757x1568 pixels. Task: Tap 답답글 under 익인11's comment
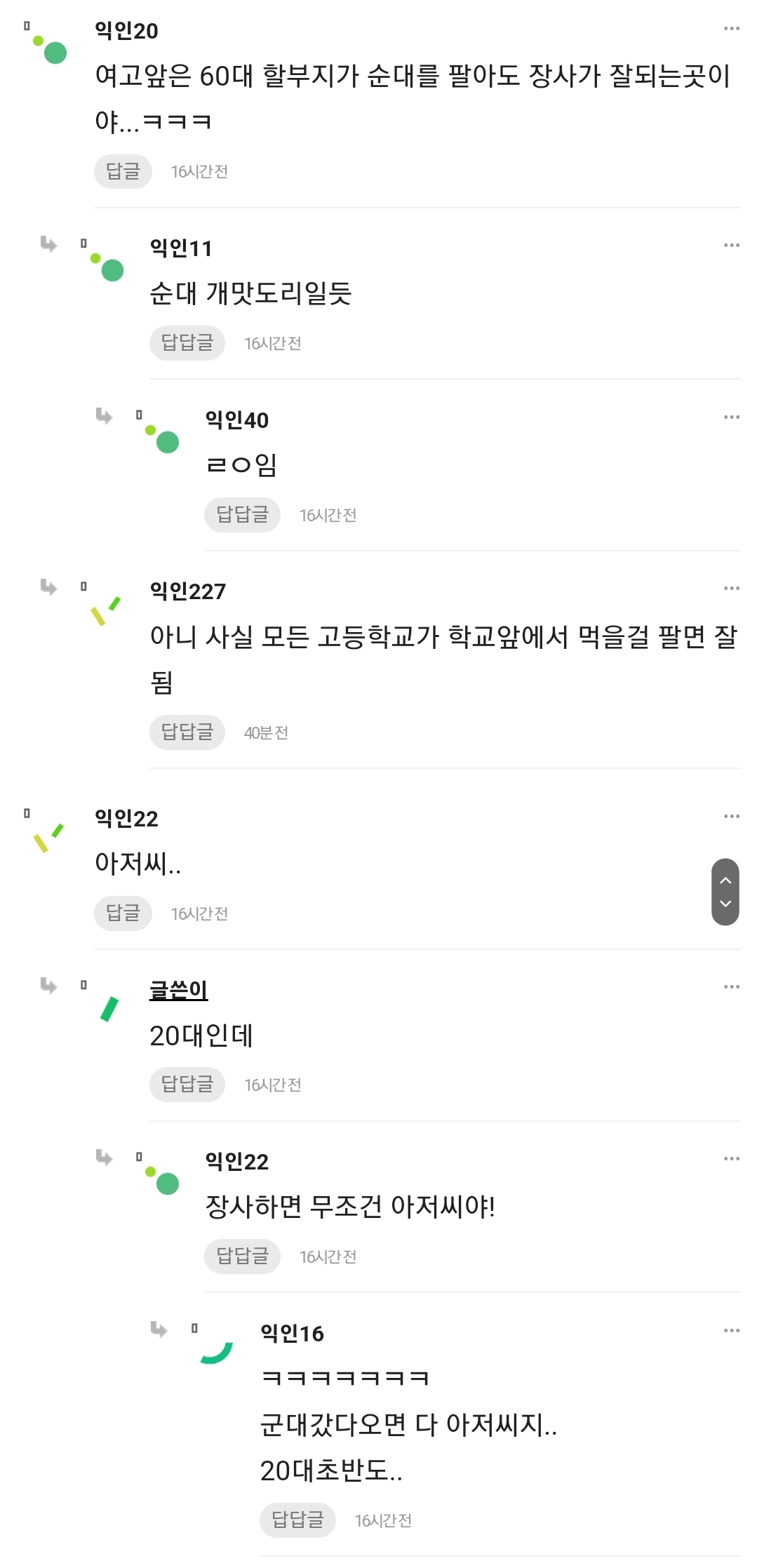187,343
